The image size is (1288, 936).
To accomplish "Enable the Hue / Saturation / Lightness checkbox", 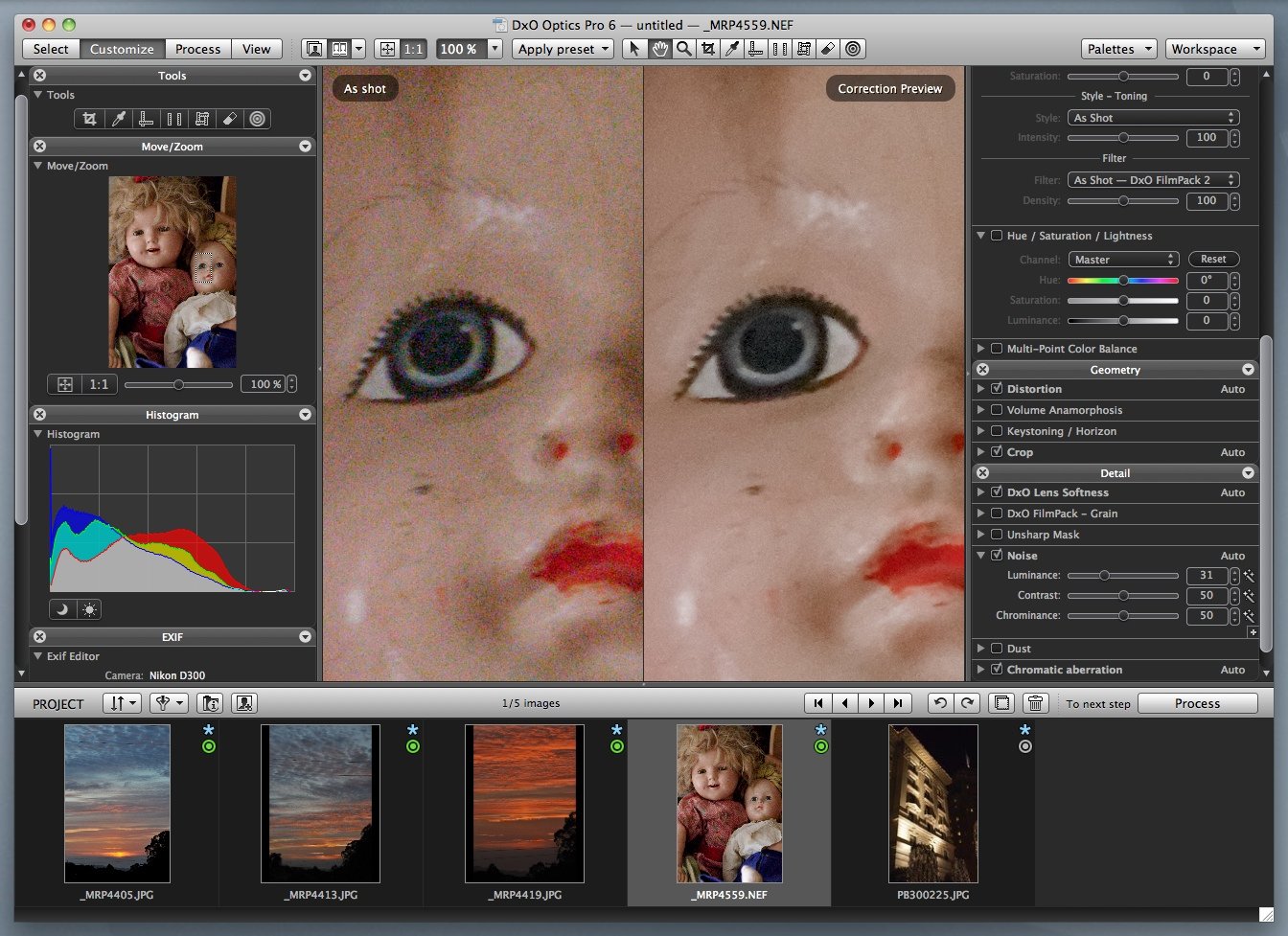I will click(x=996, y=235).
